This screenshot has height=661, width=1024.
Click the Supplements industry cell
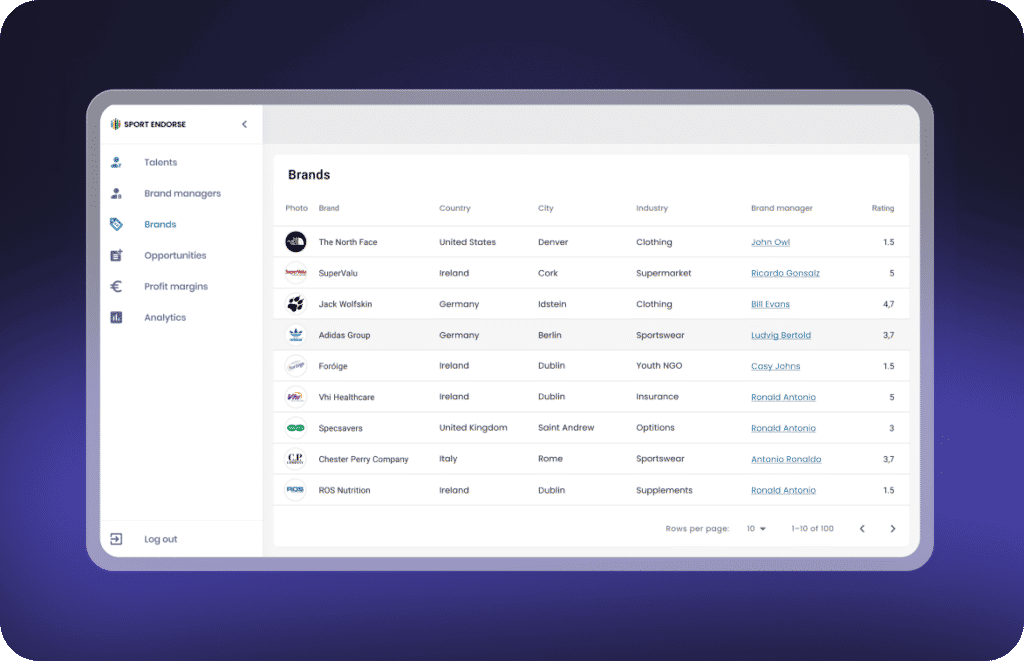coord(664,490)
